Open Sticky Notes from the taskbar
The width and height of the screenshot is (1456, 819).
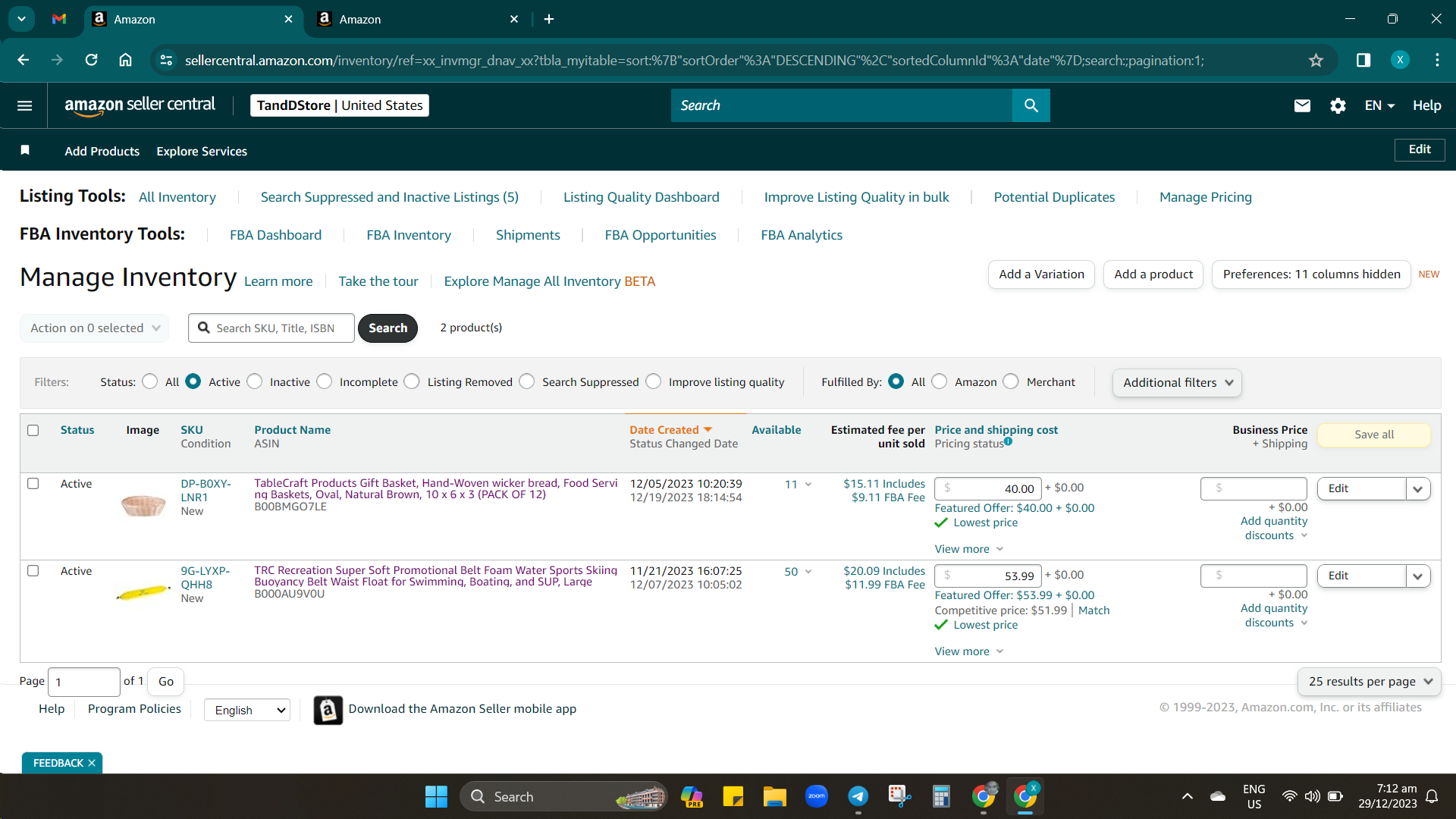pos(733,796)
